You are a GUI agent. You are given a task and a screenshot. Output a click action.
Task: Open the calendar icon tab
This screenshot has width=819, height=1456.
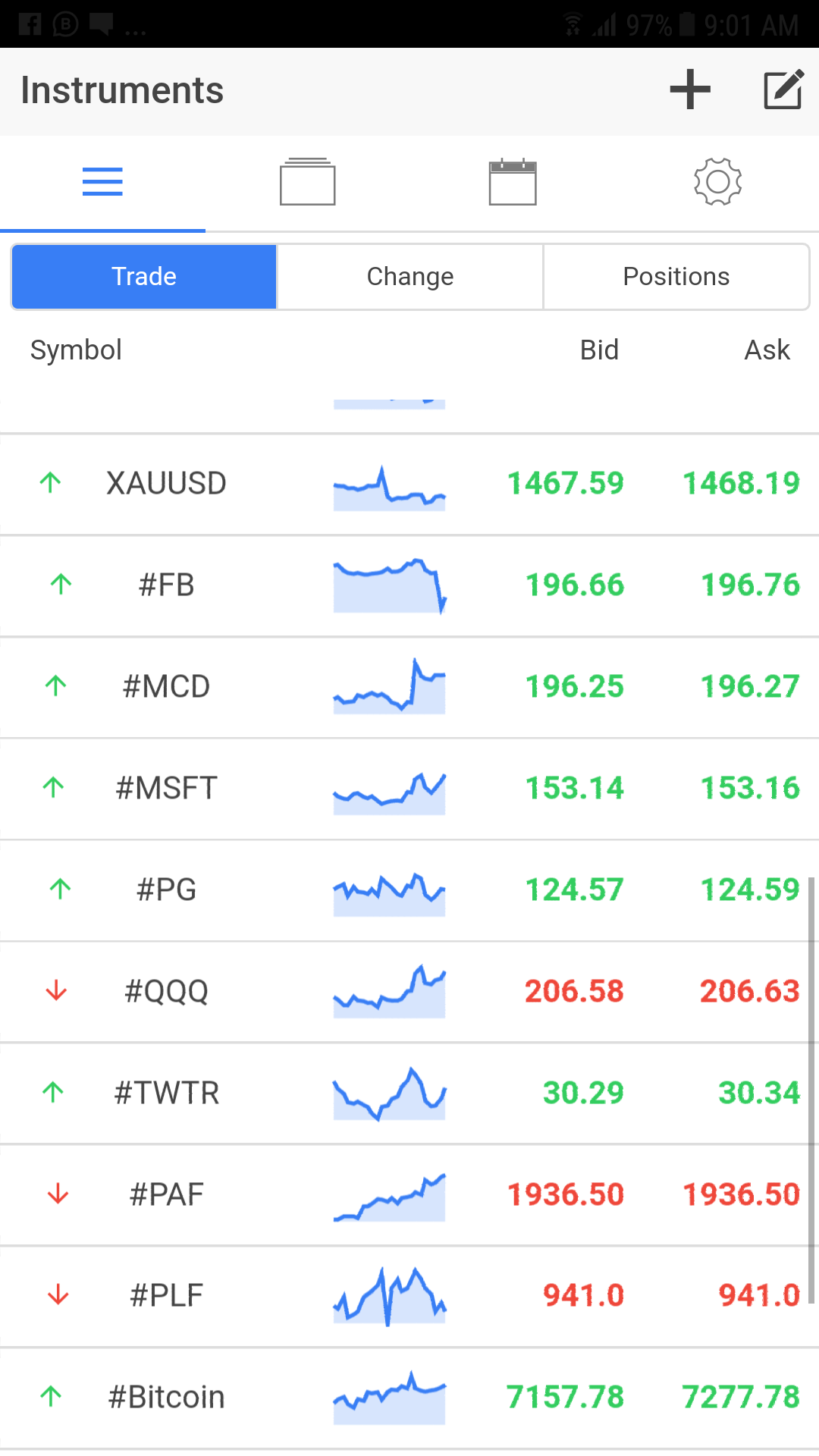513,182
